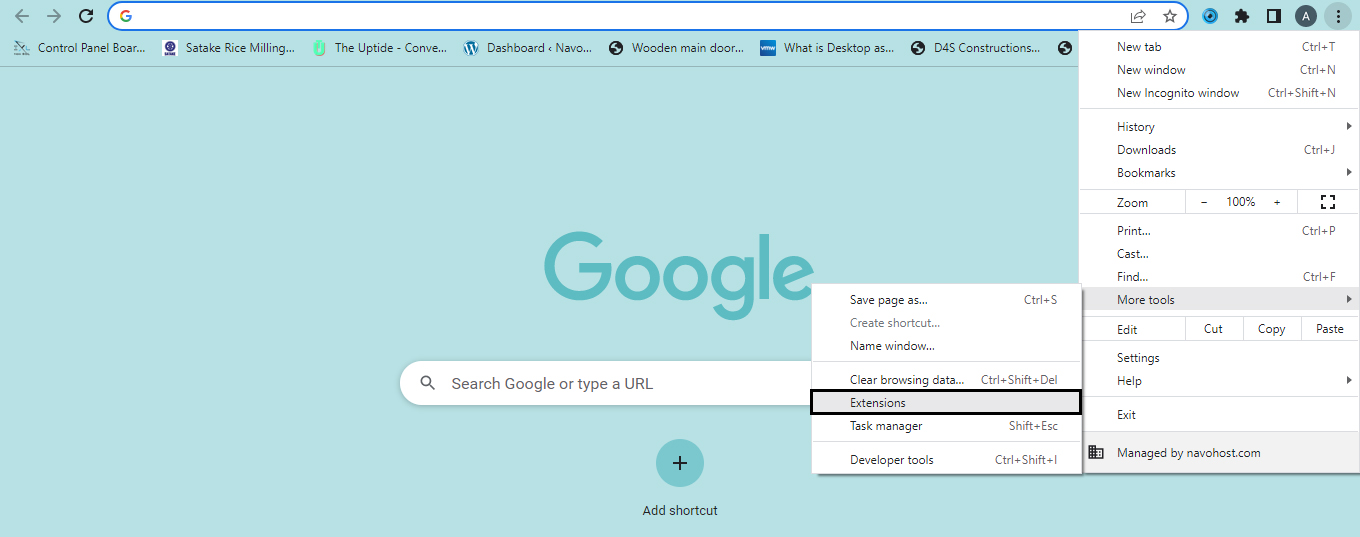Decrease zoom with the minus button
The width and height of the screenshot is (1360, 537).
(1204, 202)
